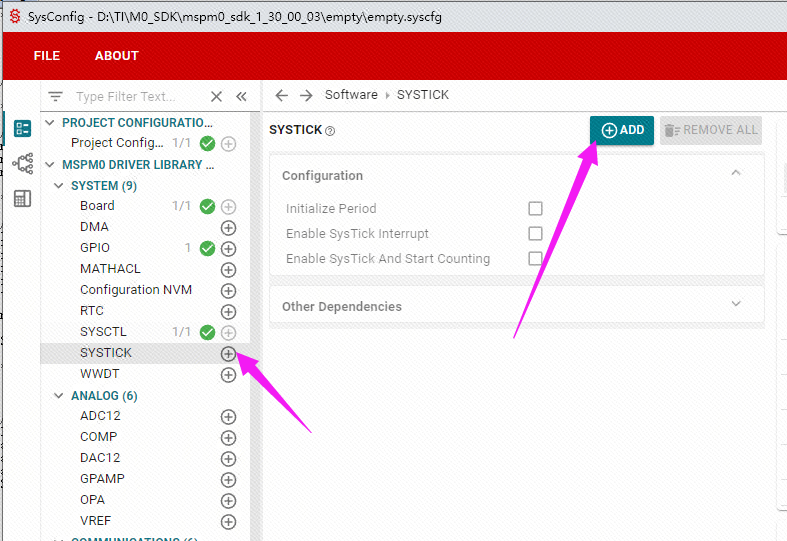The width and height of the screenshot is (787, 541).
Task: Collapse the ANALOG (6) tree group
Action: coord(59,395)
